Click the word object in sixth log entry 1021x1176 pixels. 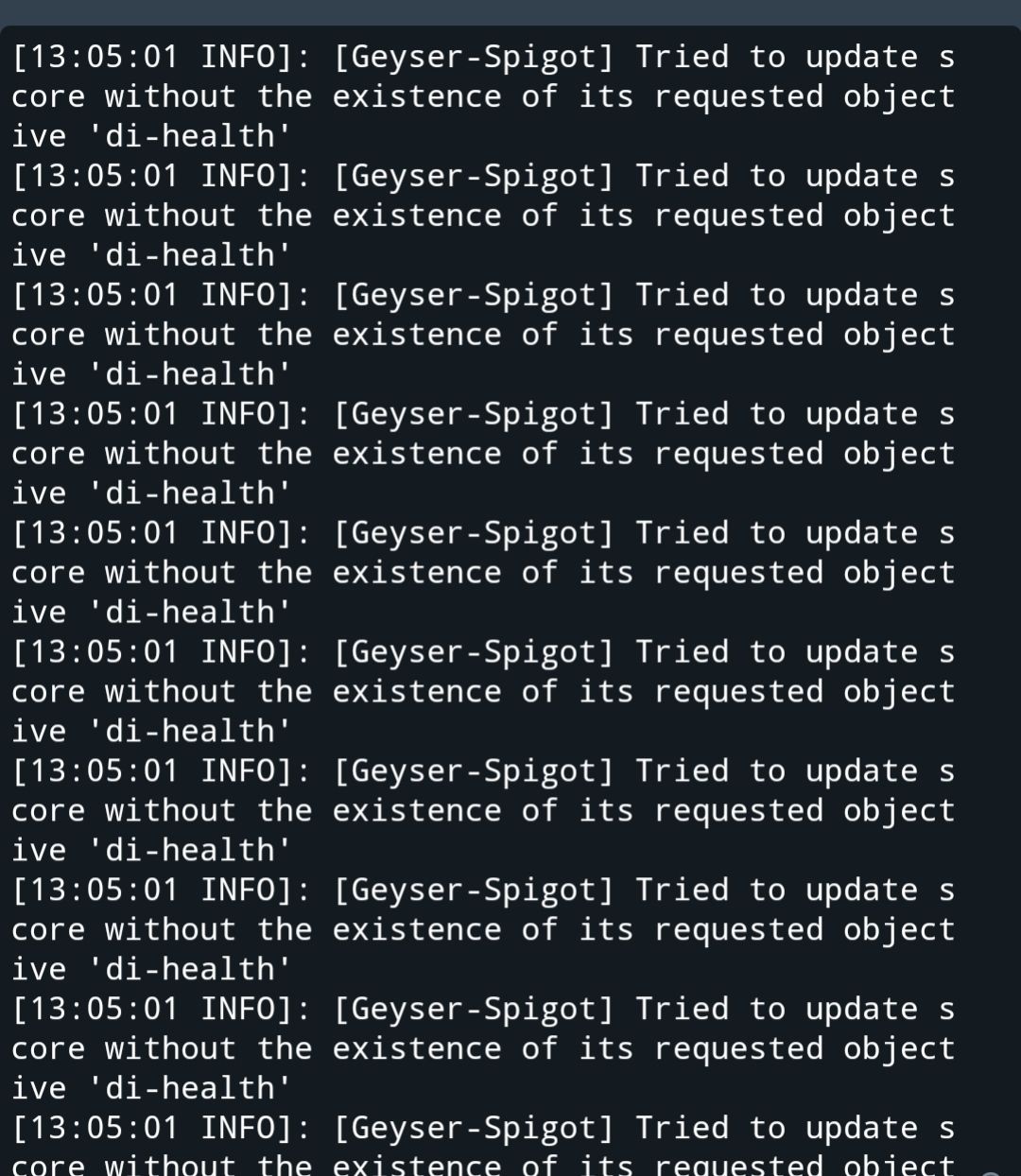click(x=899, y=693)
